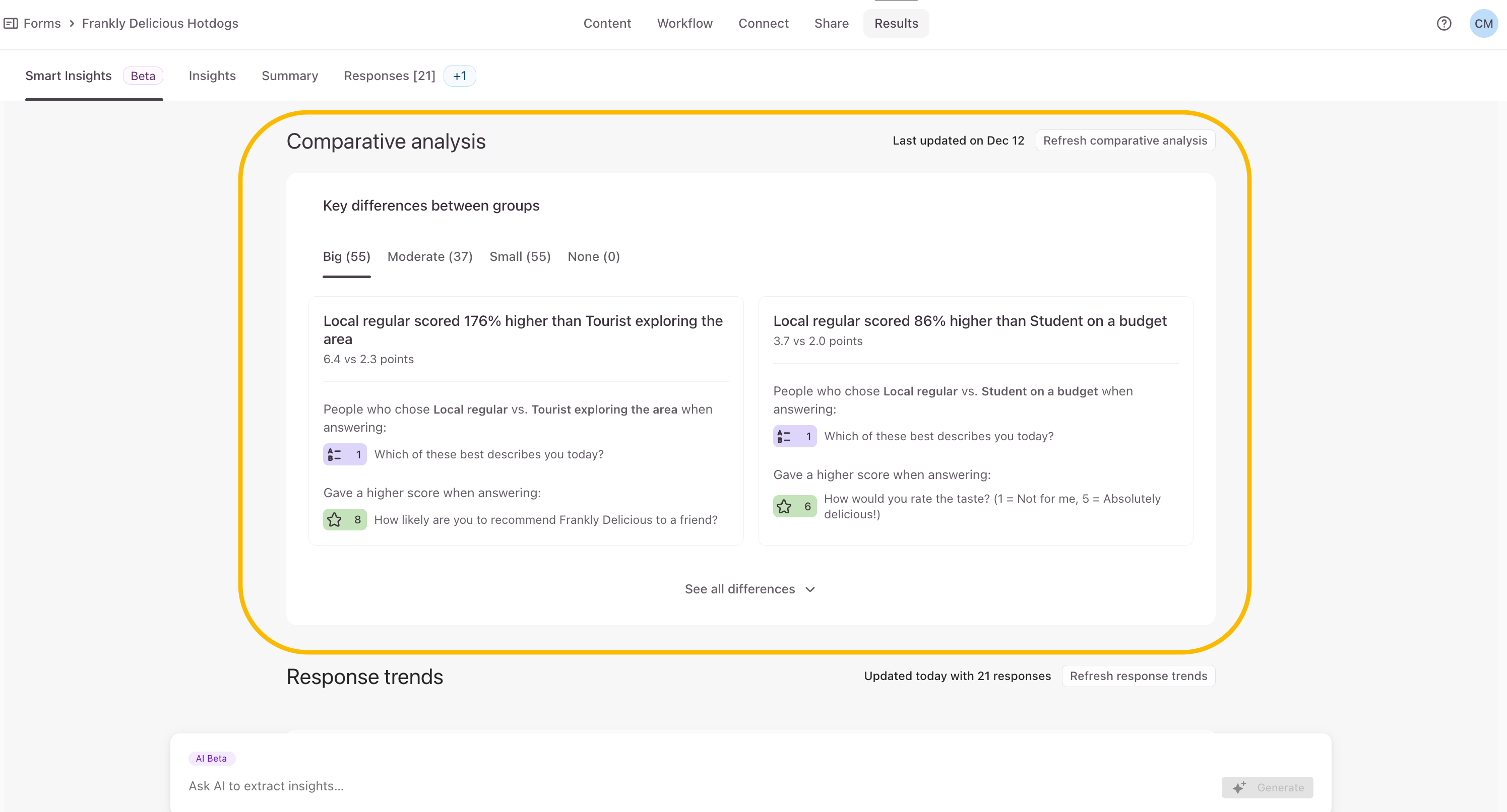Switch to the Small (55) tab

point(520,256)
